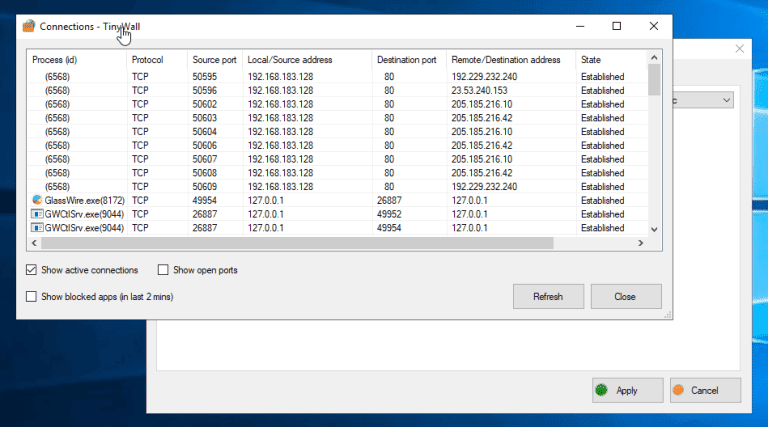Enable Show blocked apps (in last 2 mins)
The image size is (768, 427).
point(32,296)
